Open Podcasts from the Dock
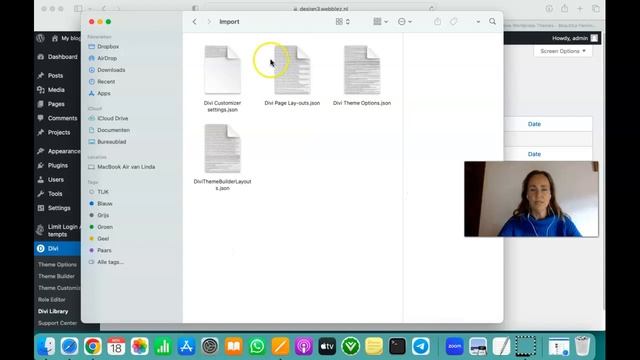 (304, 347)
